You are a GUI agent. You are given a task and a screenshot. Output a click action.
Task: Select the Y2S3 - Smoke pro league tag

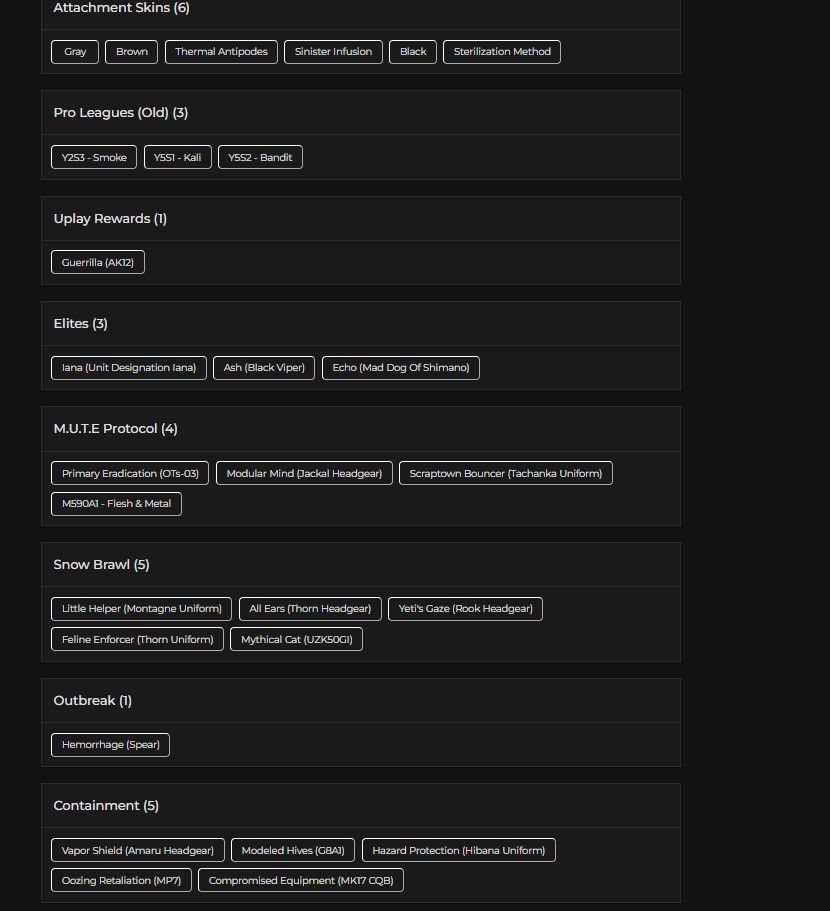pos(94,157)
